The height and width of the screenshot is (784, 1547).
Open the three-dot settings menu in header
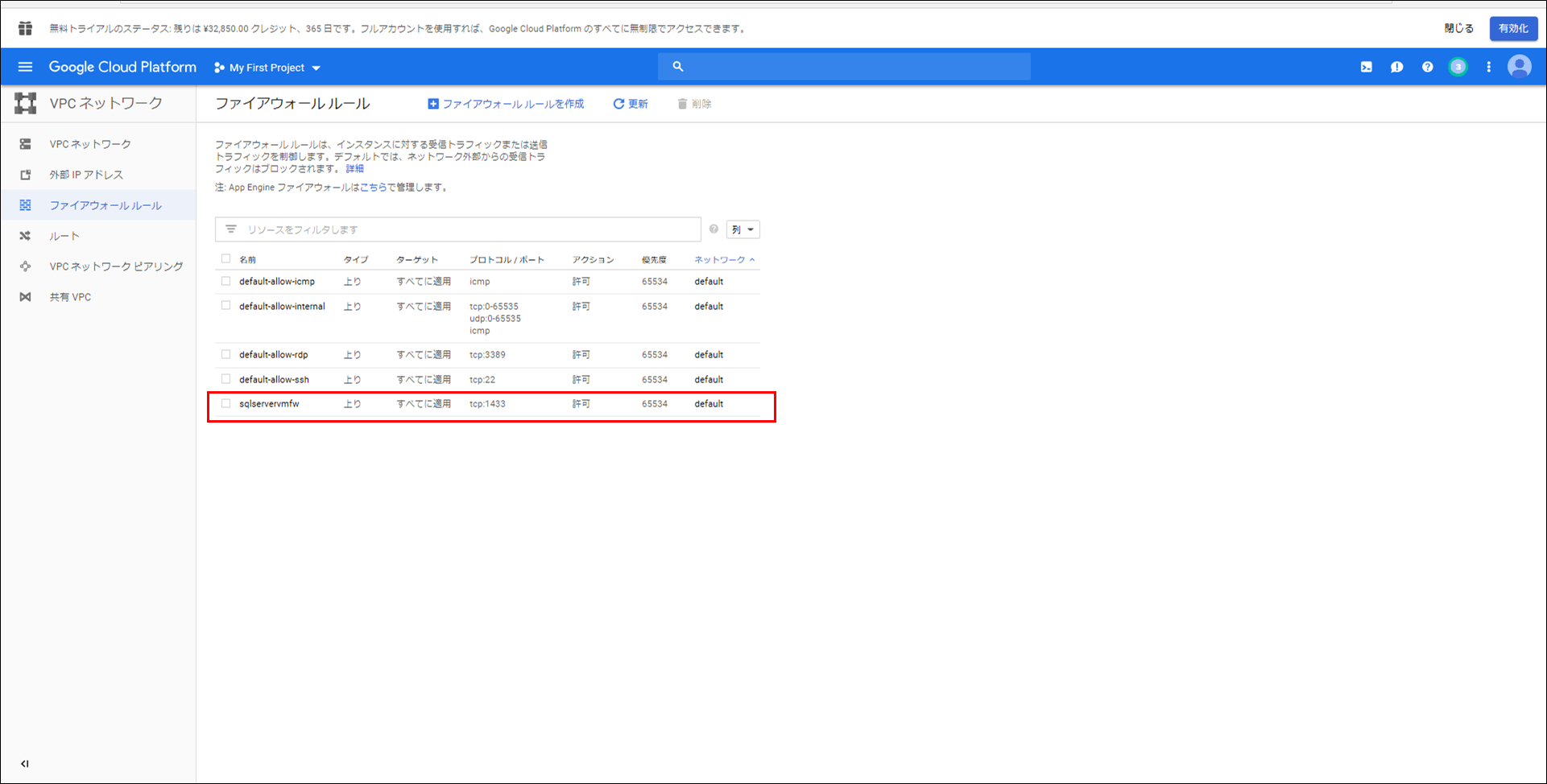[x=1488, y=67]
